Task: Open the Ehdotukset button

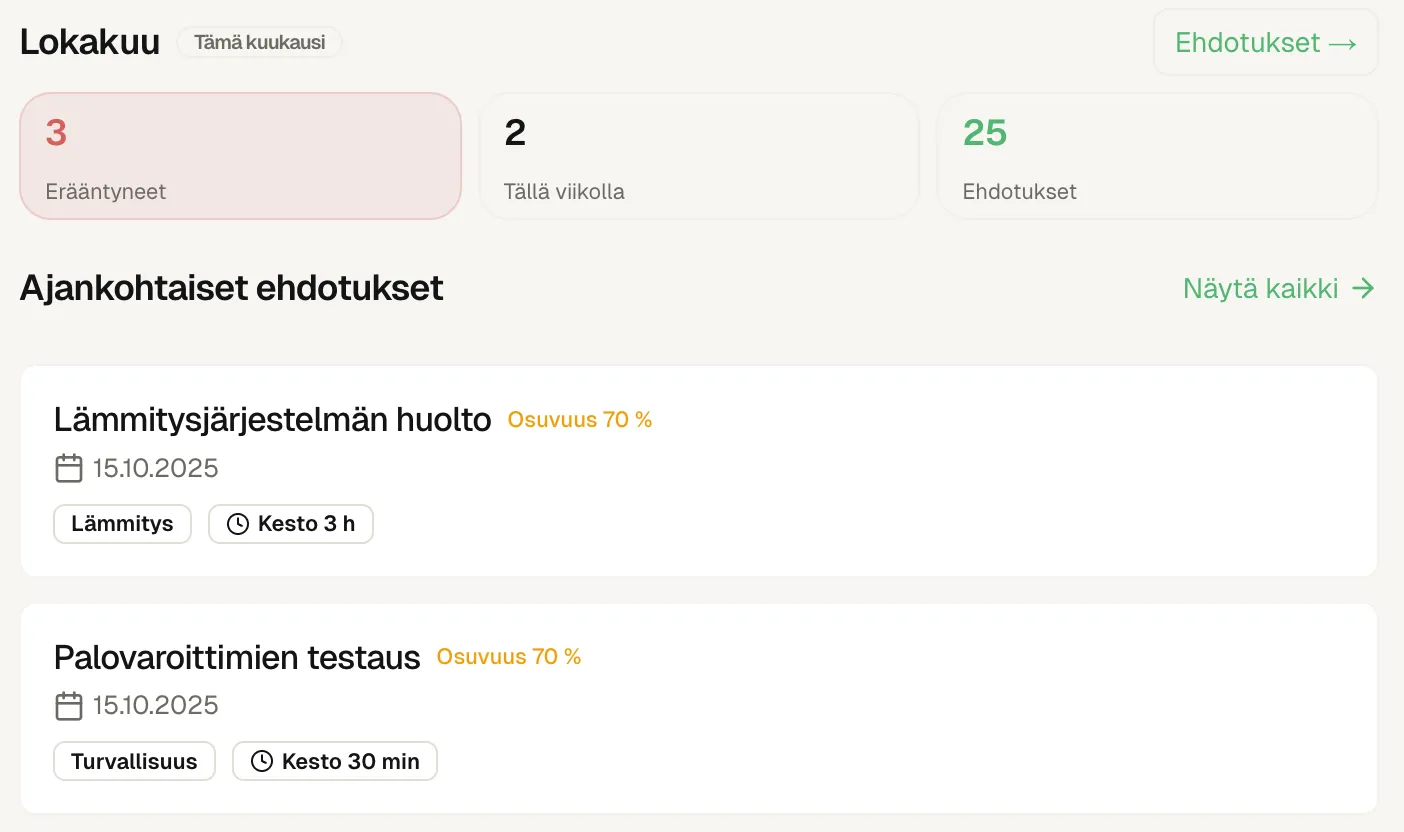Action: click(x=1265, y=42)
